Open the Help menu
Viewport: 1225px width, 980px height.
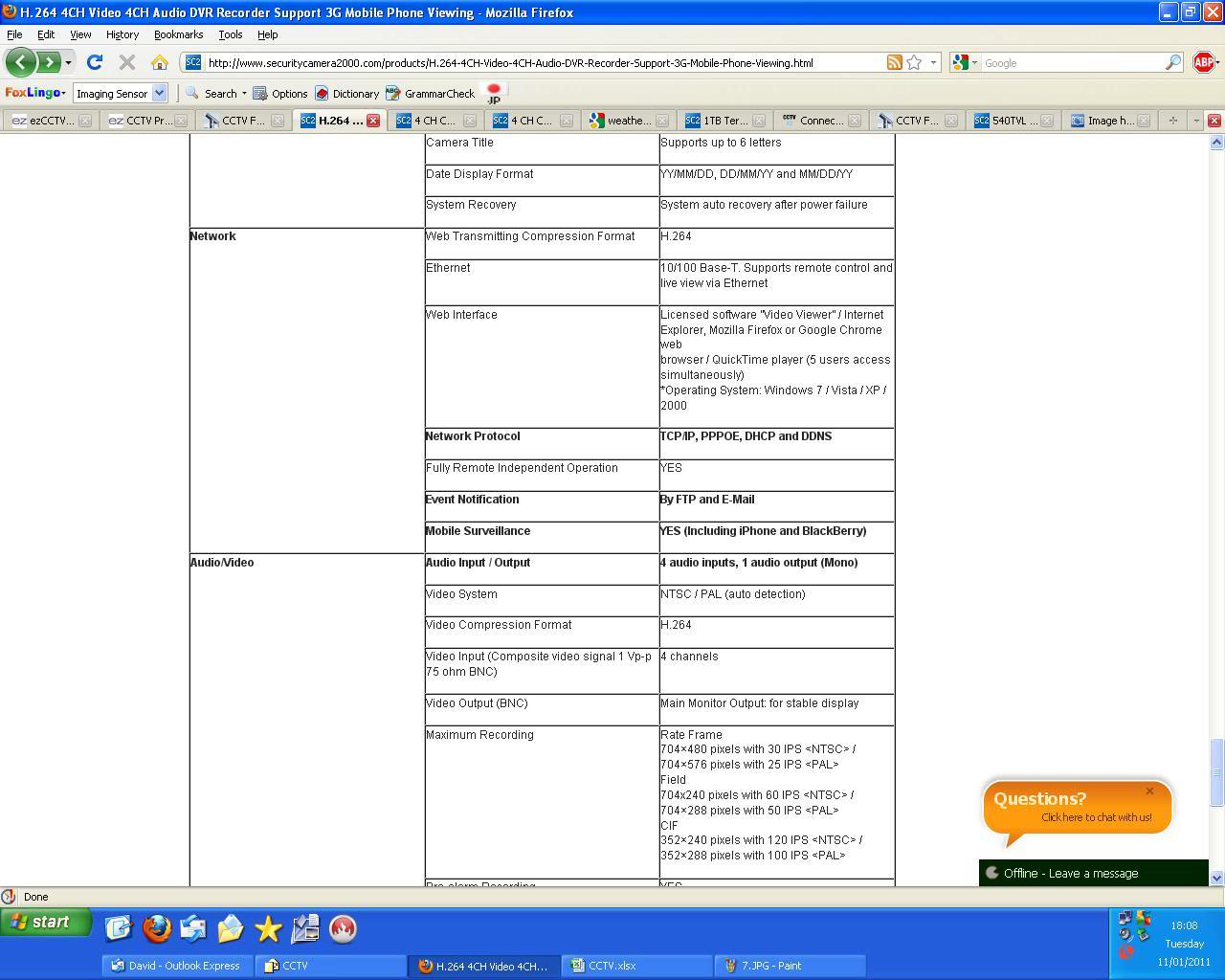267,34
